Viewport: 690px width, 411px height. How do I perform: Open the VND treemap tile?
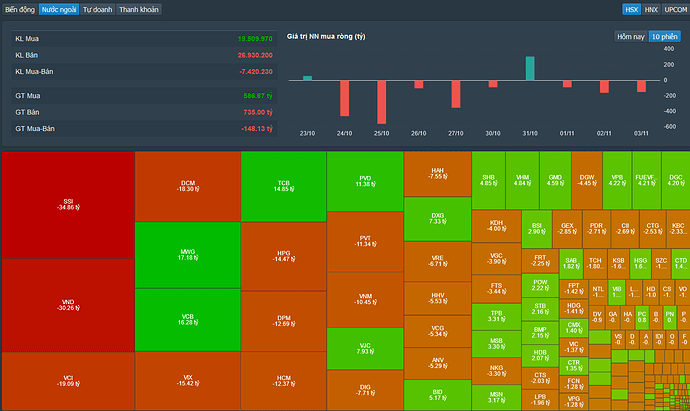(68, 305)
